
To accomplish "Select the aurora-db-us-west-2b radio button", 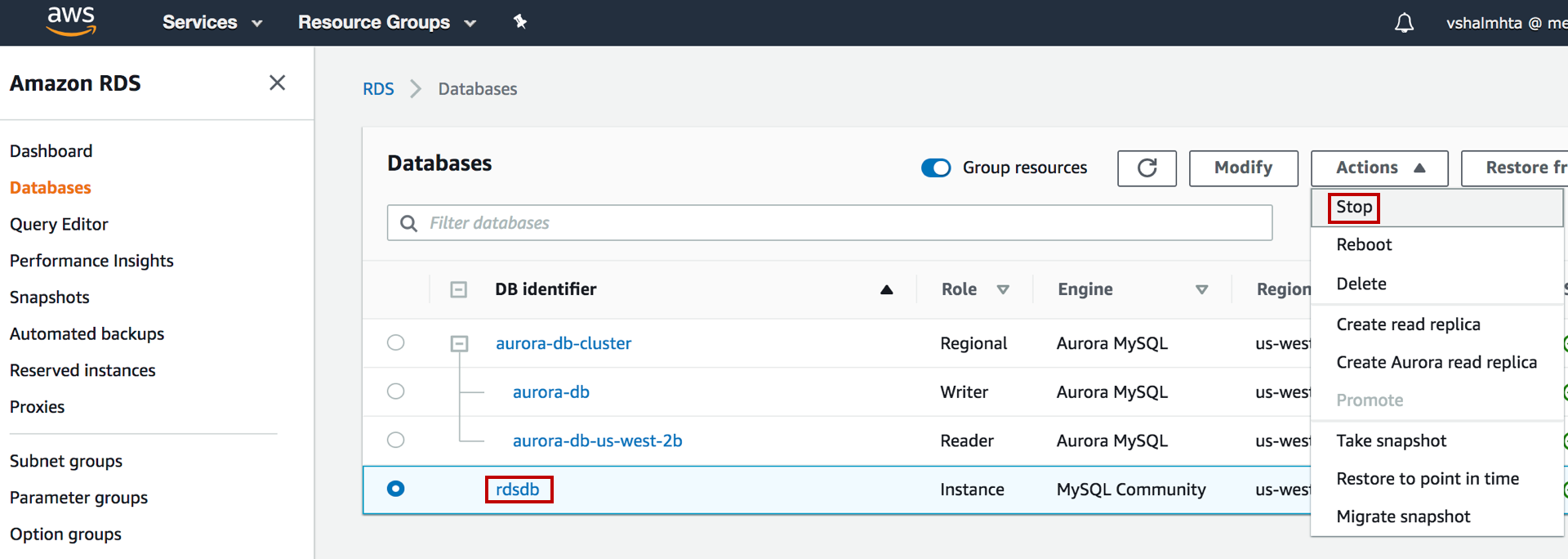I will 395,440.
